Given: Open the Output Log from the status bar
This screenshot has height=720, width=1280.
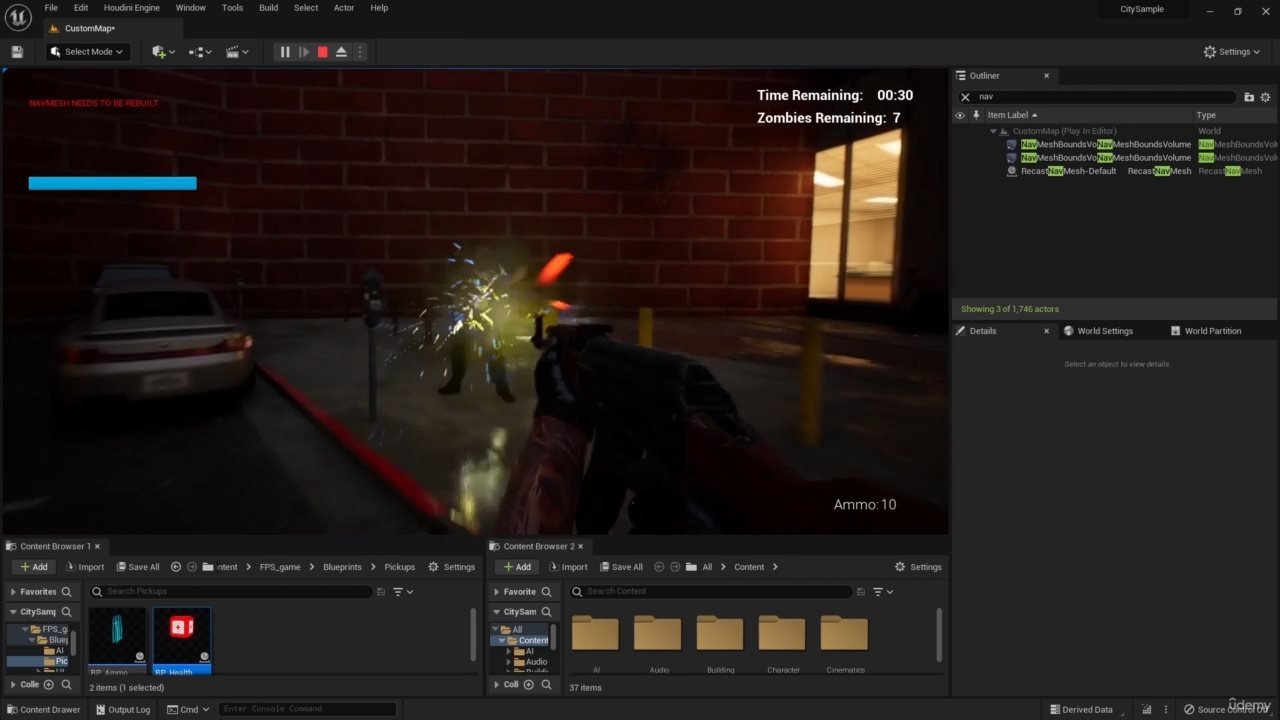Looking at the screenshot, I should click(x=122, y=710).
